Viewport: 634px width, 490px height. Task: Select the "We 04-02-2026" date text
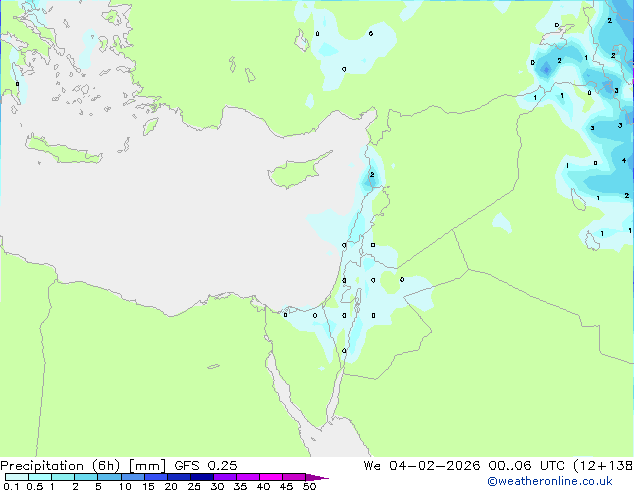422,466
